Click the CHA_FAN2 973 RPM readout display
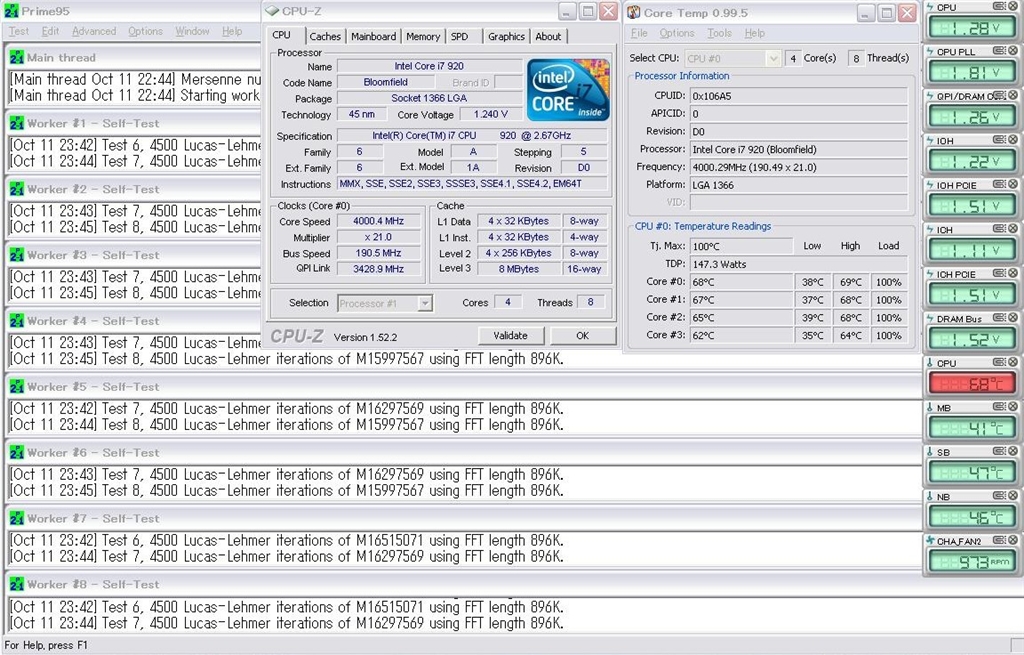 (972, 562)
